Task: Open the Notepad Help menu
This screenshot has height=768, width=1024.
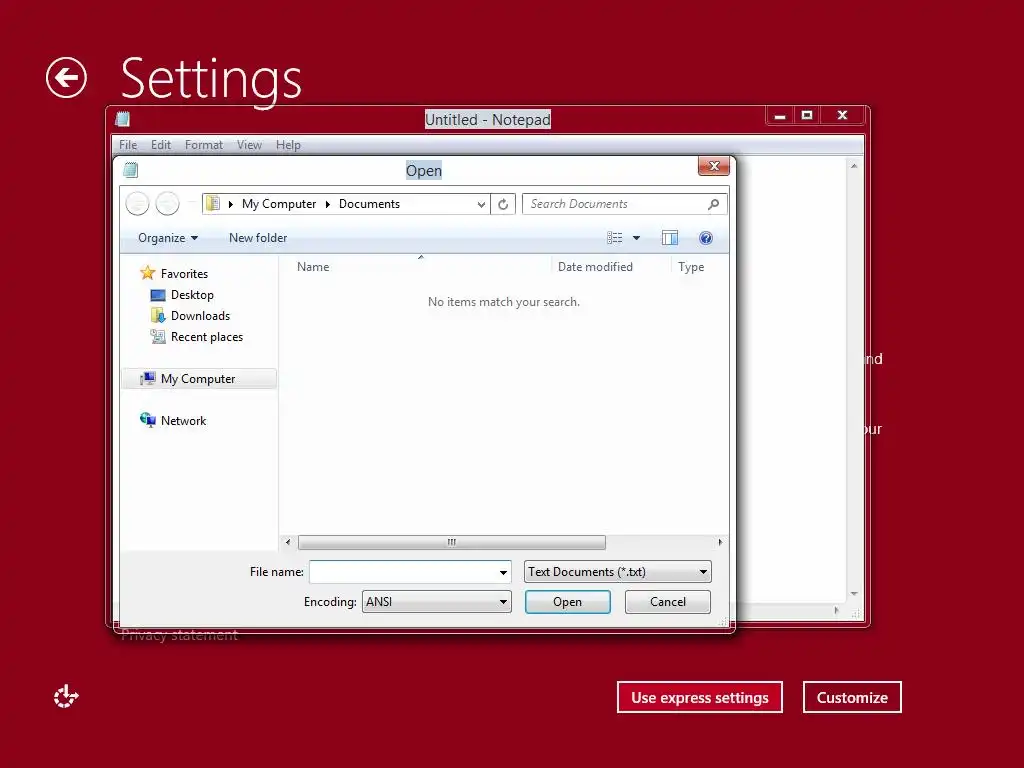Action: pyautogui.click(x=288, y=145)
